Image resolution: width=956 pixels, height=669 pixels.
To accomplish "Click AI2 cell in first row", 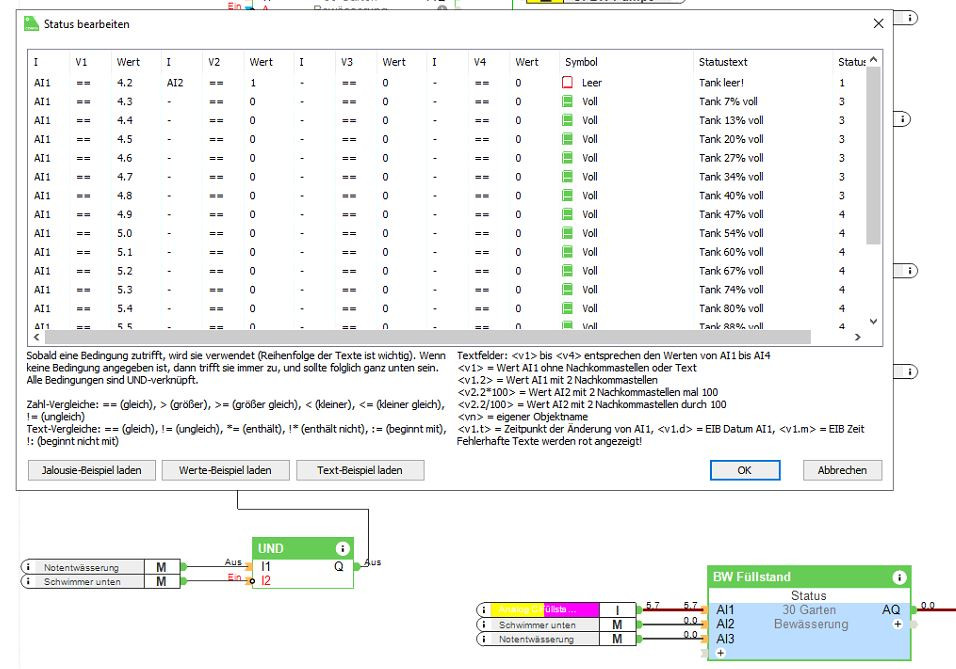I will coord(175,82).
